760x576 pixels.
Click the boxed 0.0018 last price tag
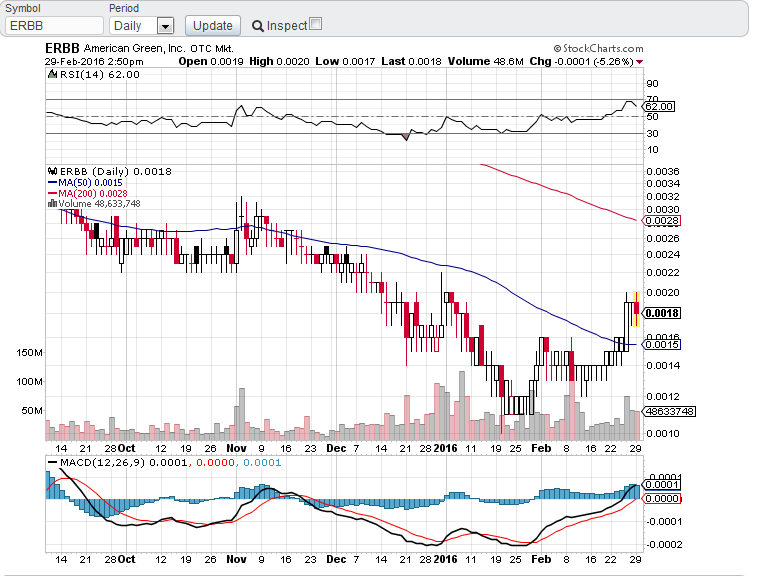[661, 313]
